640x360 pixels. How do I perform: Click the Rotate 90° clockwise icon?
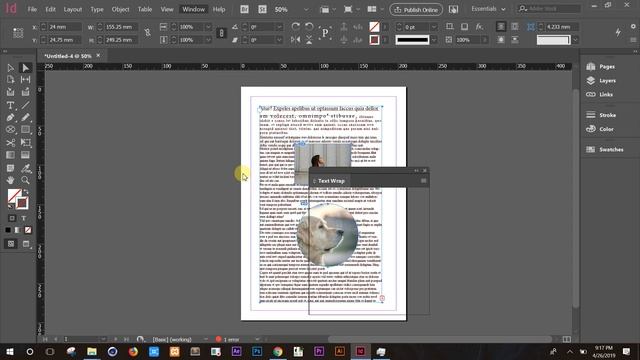[x=296, y=27]
